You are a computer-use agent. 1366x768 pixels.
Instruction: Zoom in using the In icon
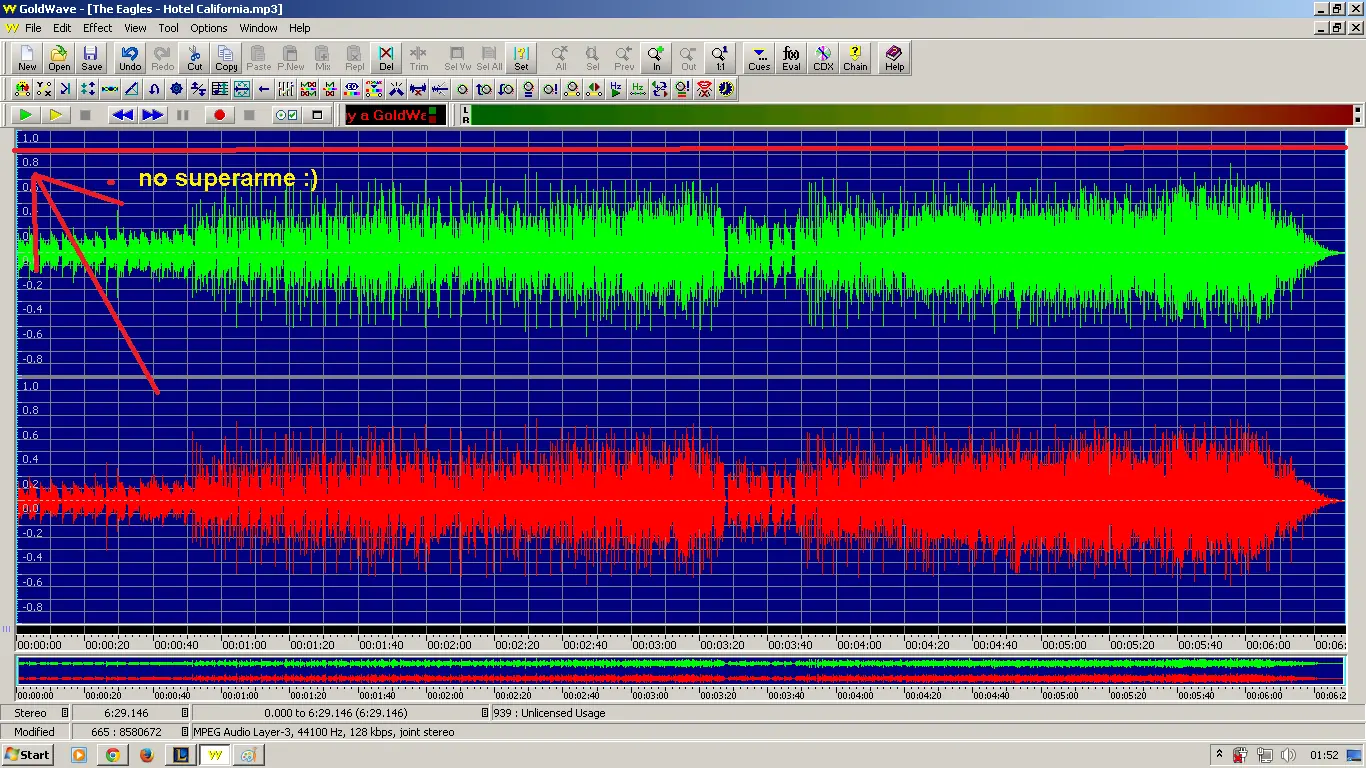click(x=656, y=58)
